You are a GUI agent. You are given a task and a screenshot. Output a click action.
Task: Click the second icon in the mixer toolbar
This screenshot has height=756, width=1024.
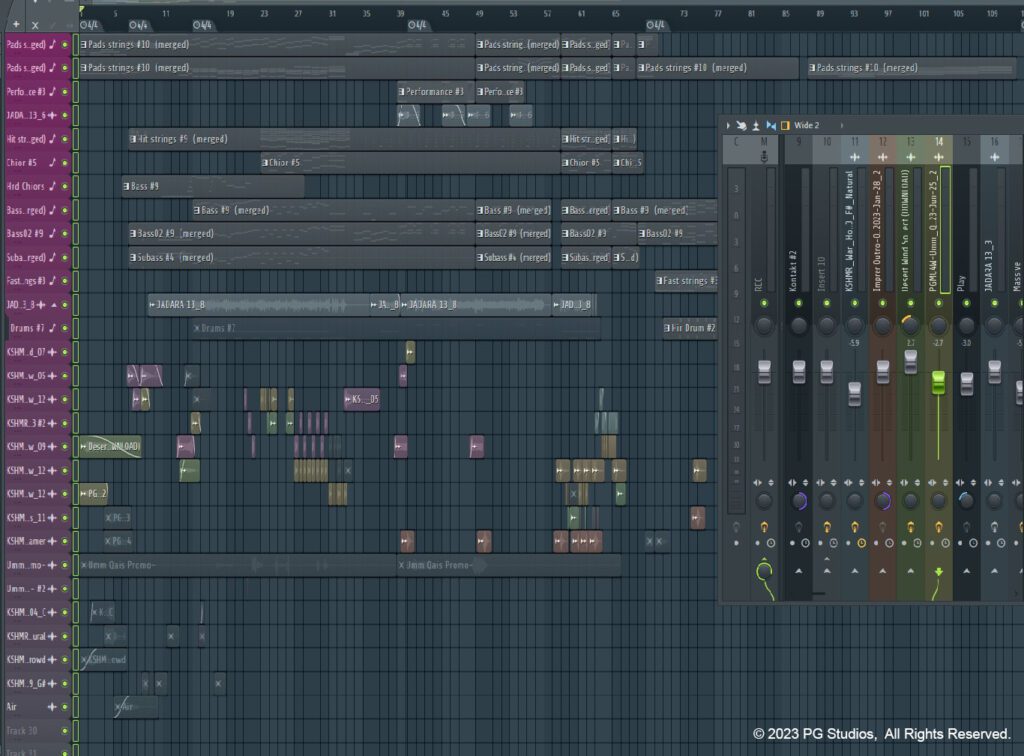(741, 126)
